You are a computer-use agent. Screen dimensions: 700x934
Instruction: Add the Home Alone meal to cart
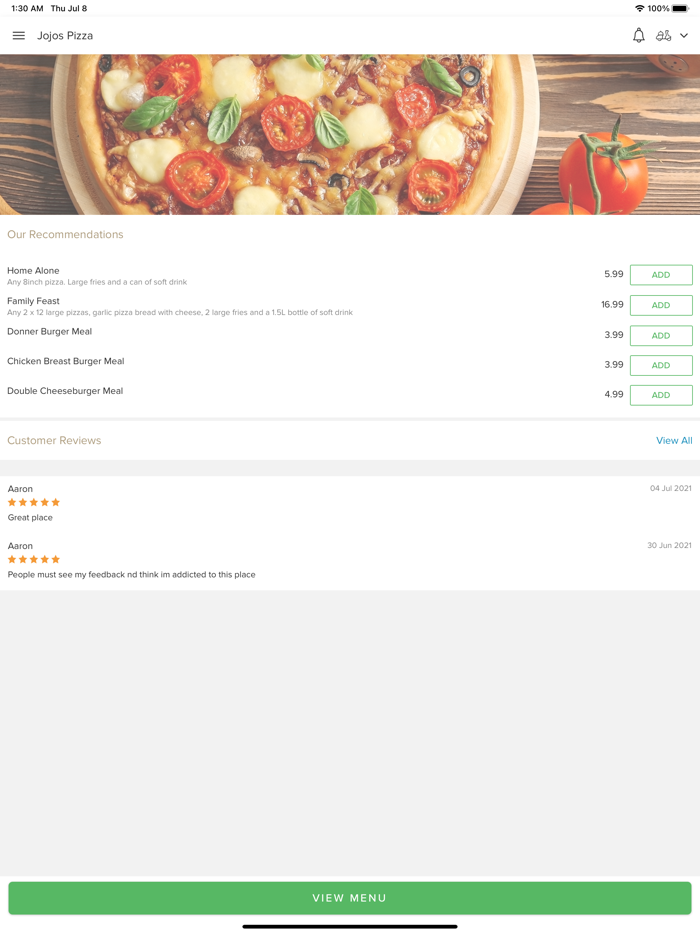[660, 274]
